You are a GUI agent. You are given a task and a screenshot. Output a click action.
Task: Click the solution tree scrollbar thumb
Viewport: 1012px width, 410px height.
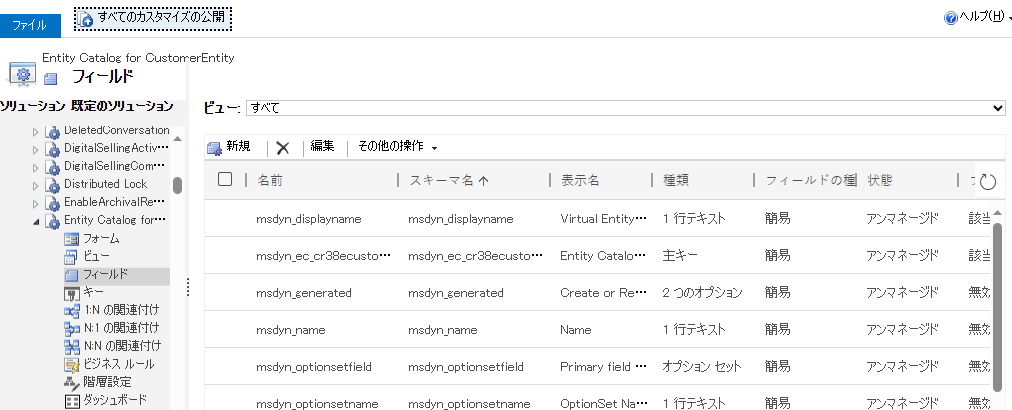coord(177,186)
